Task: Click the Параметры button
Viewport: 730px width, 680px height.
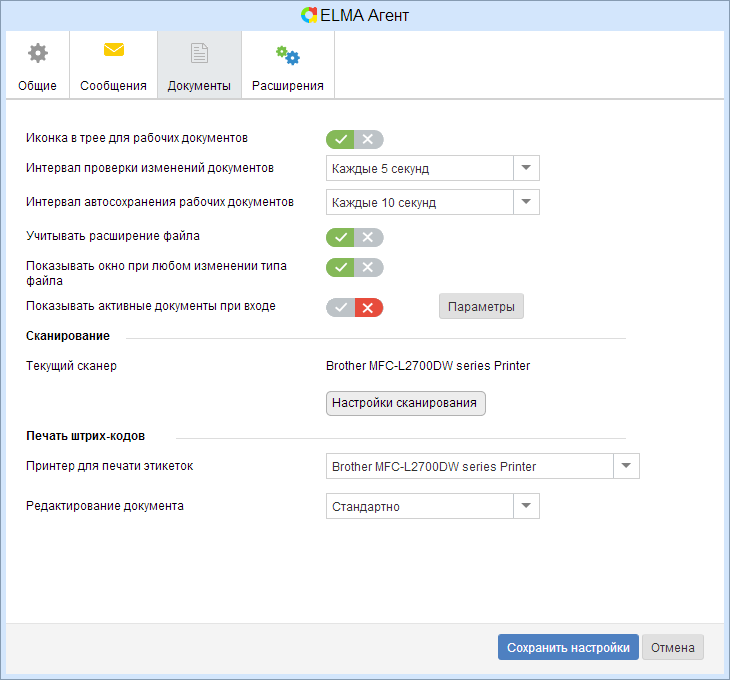Action: pyautogui.click(x=481, y=306)
